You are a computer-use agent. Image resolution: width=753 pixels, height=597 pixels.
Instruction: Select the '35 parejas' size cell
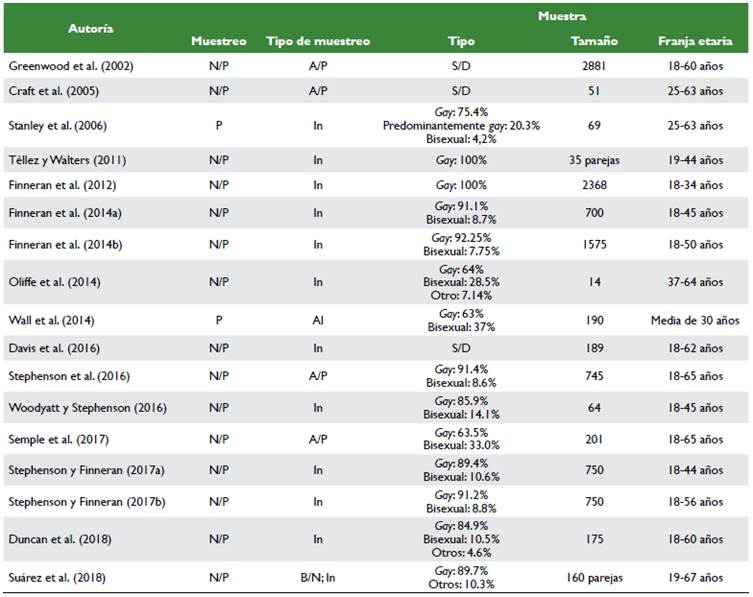tap(594, 160)
